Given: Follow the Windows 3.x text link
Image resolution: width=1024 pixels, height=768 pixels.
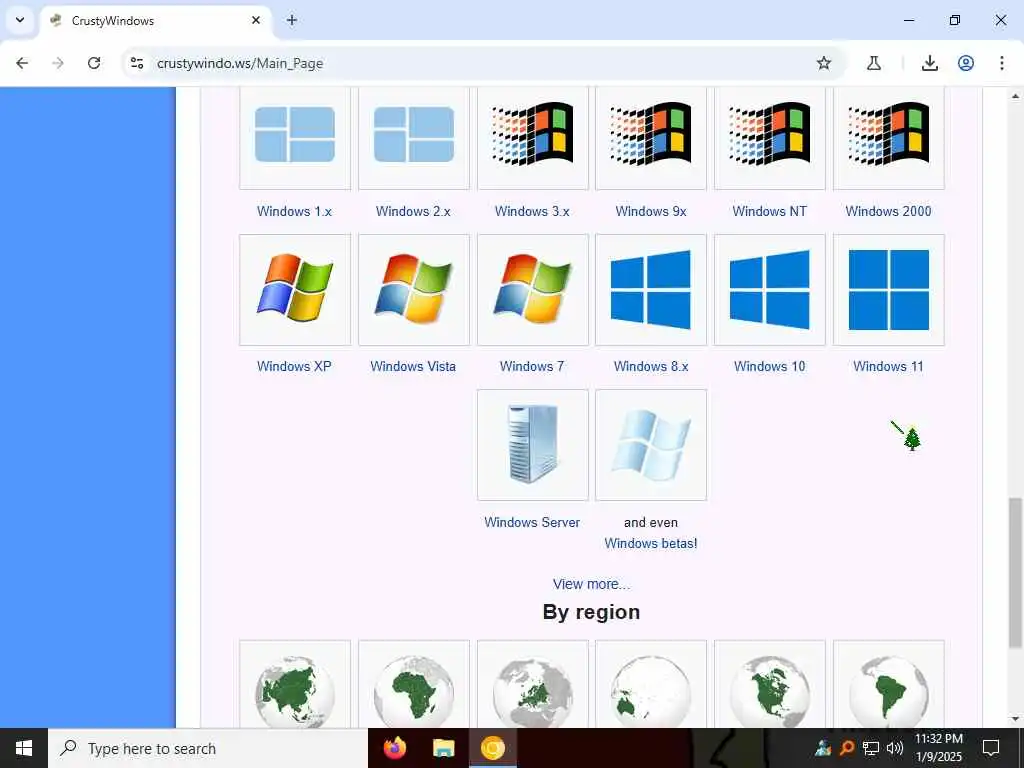Looking at the screenshot, I should pyautogui.click(x=532, y=211).
